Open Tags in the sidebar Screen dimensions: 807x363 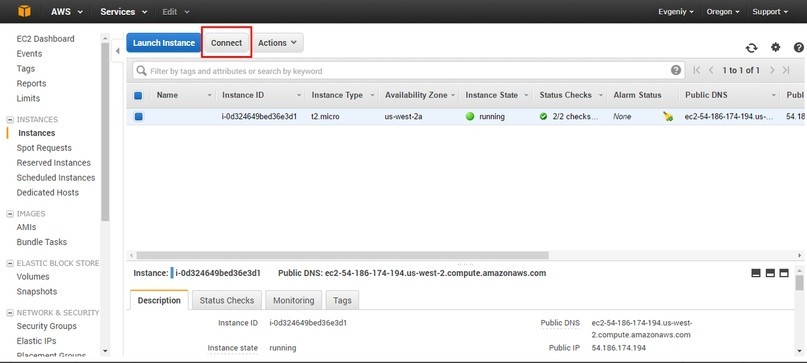pos(26,68)
